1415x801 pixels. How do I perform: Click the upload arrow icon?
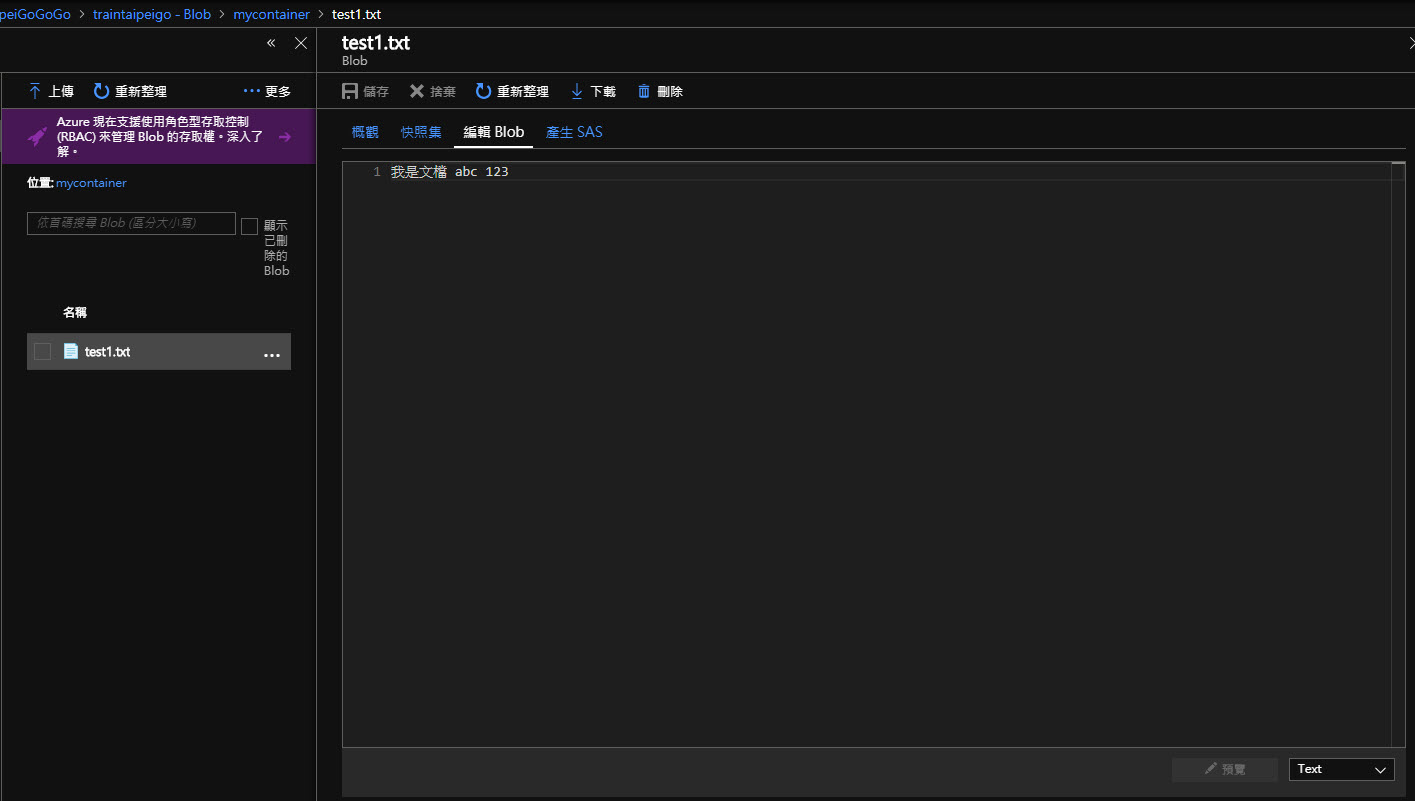35,91
